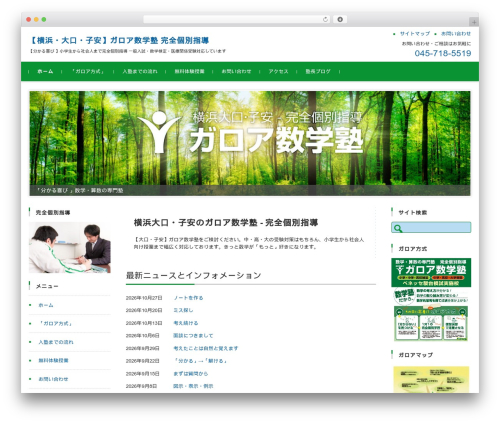Image resolution: width=500 pixels, height=423 pixels.
Task: Select 無料体験授業 in the green navigation bar
Action: [189, 71]
